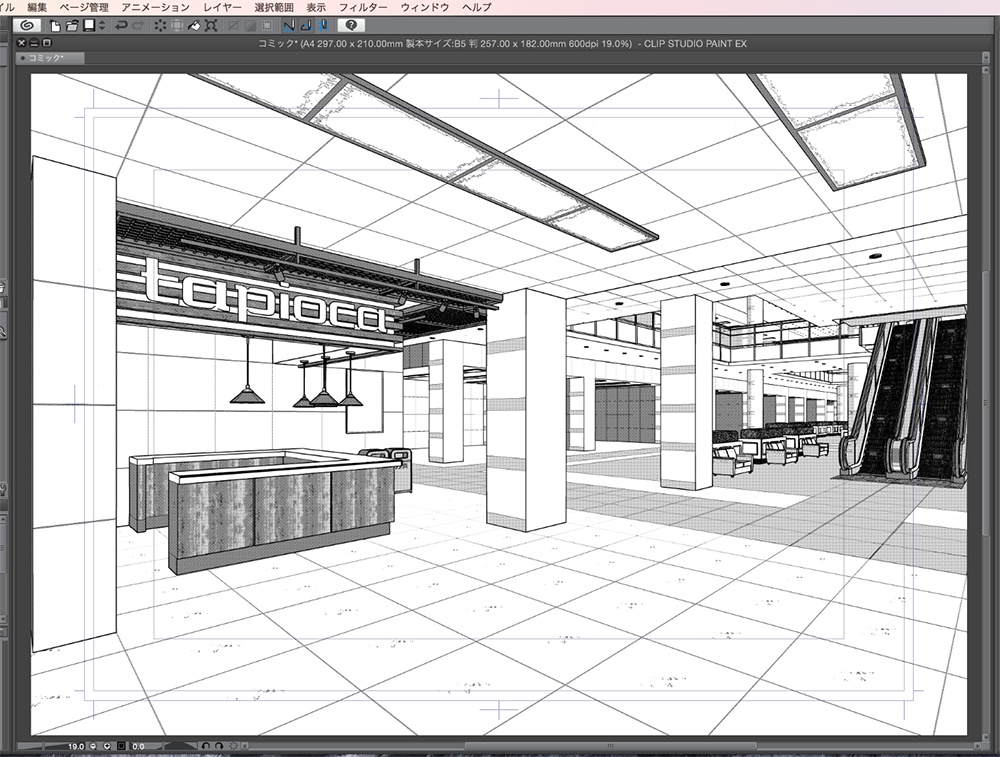This screenshot has height=757, width=1000.
Task: Click the zoom in button in status bar
Action: click(107, 746)
